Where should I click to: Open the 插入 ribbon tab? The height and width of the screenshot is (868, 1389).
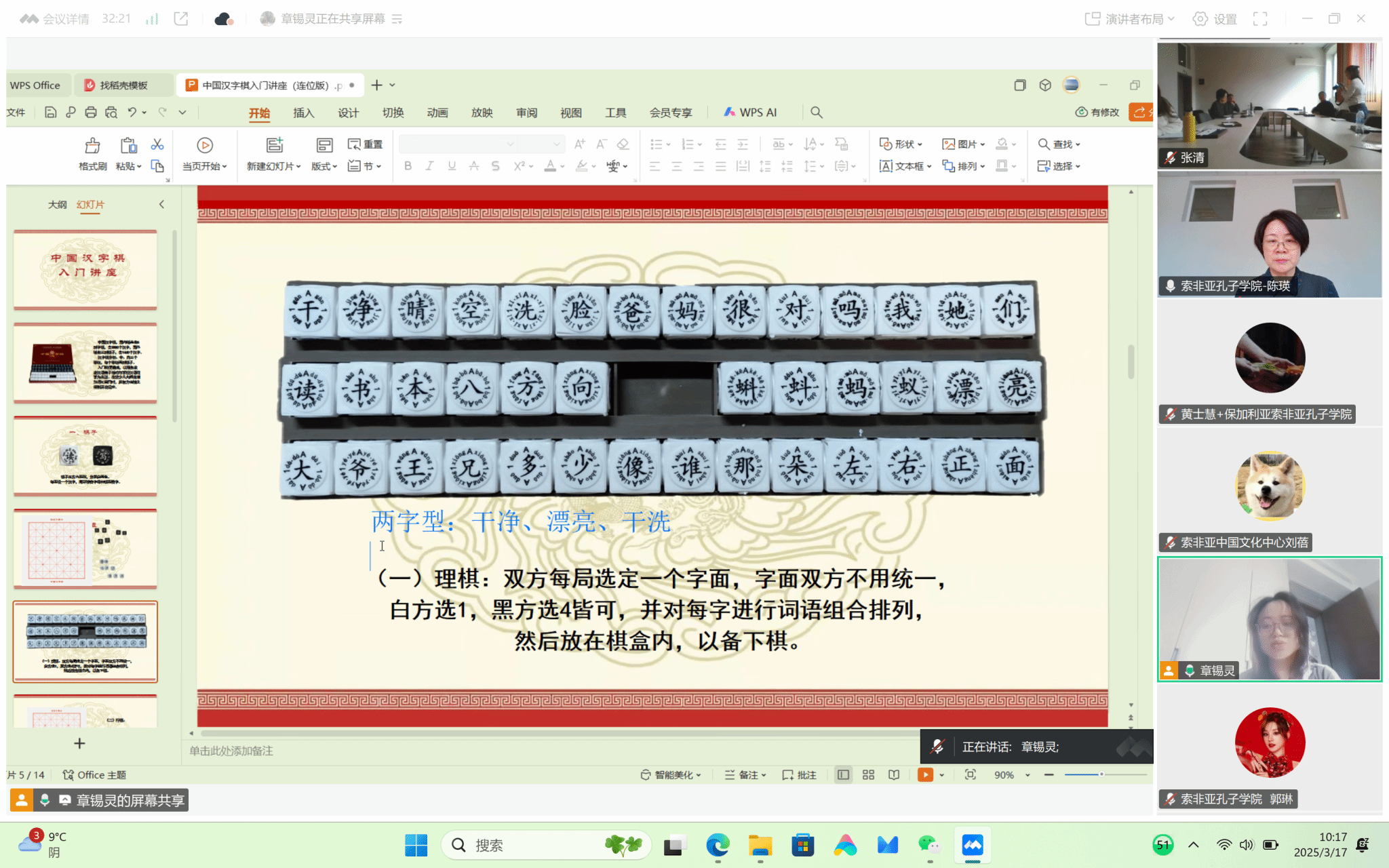[303, 113]
